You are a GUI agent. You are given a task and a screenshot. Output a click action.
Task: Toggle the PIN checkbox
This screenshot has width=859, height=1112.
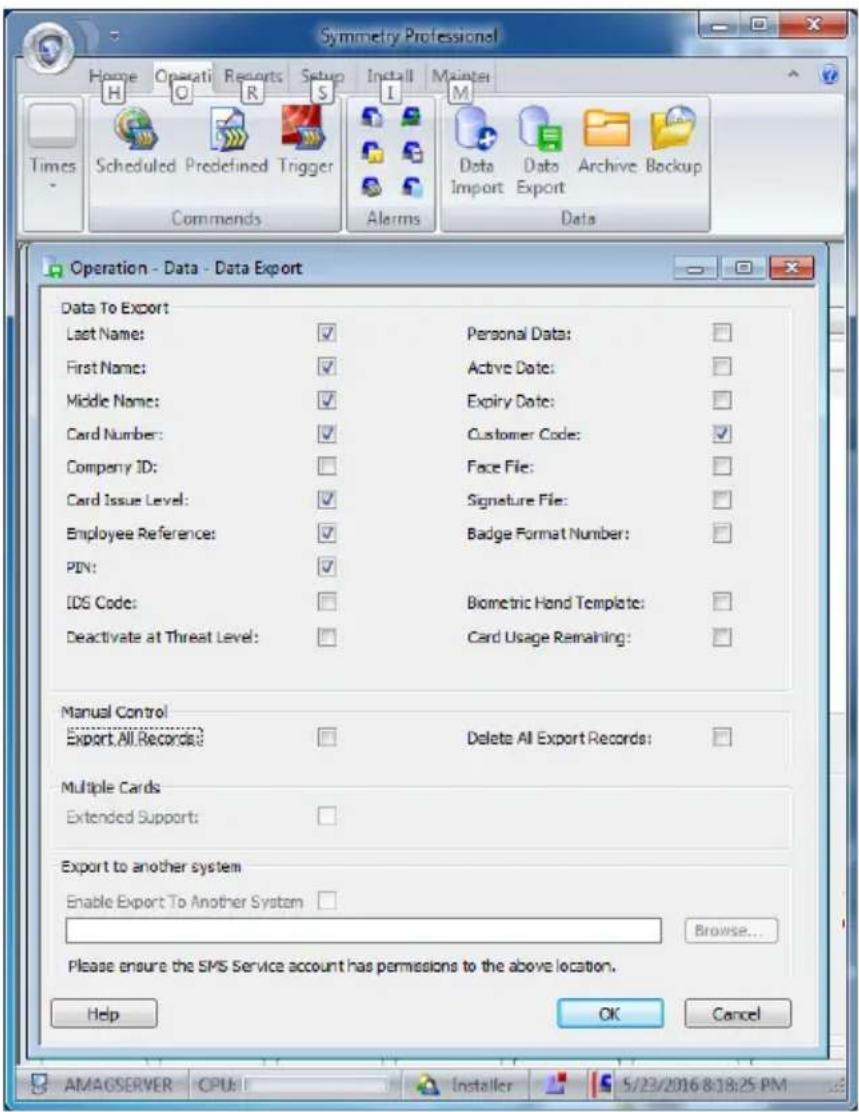tap(326, 567)
